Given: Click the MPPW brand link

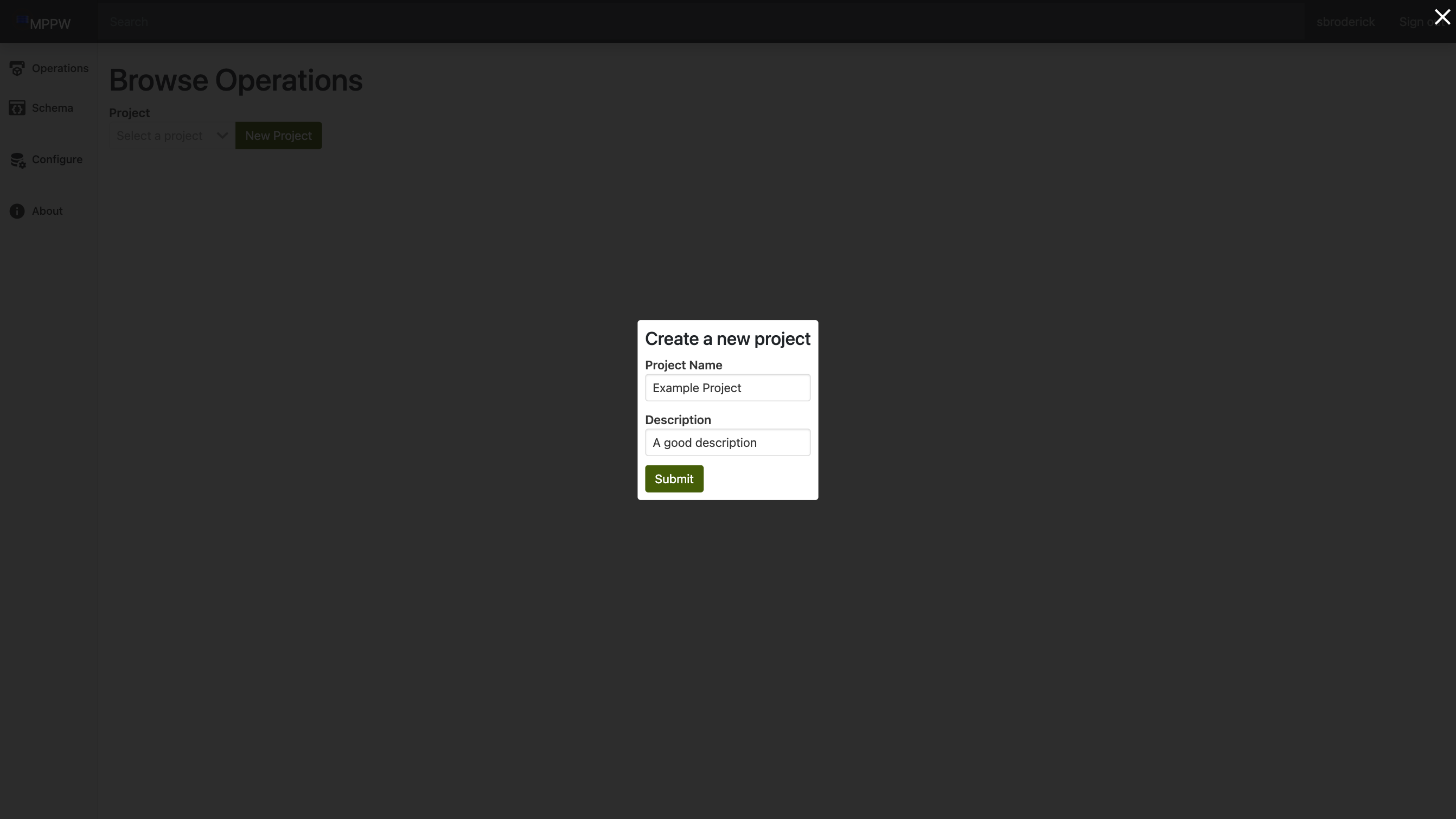Looking at the screenshot, I should [x=50, y=24].
